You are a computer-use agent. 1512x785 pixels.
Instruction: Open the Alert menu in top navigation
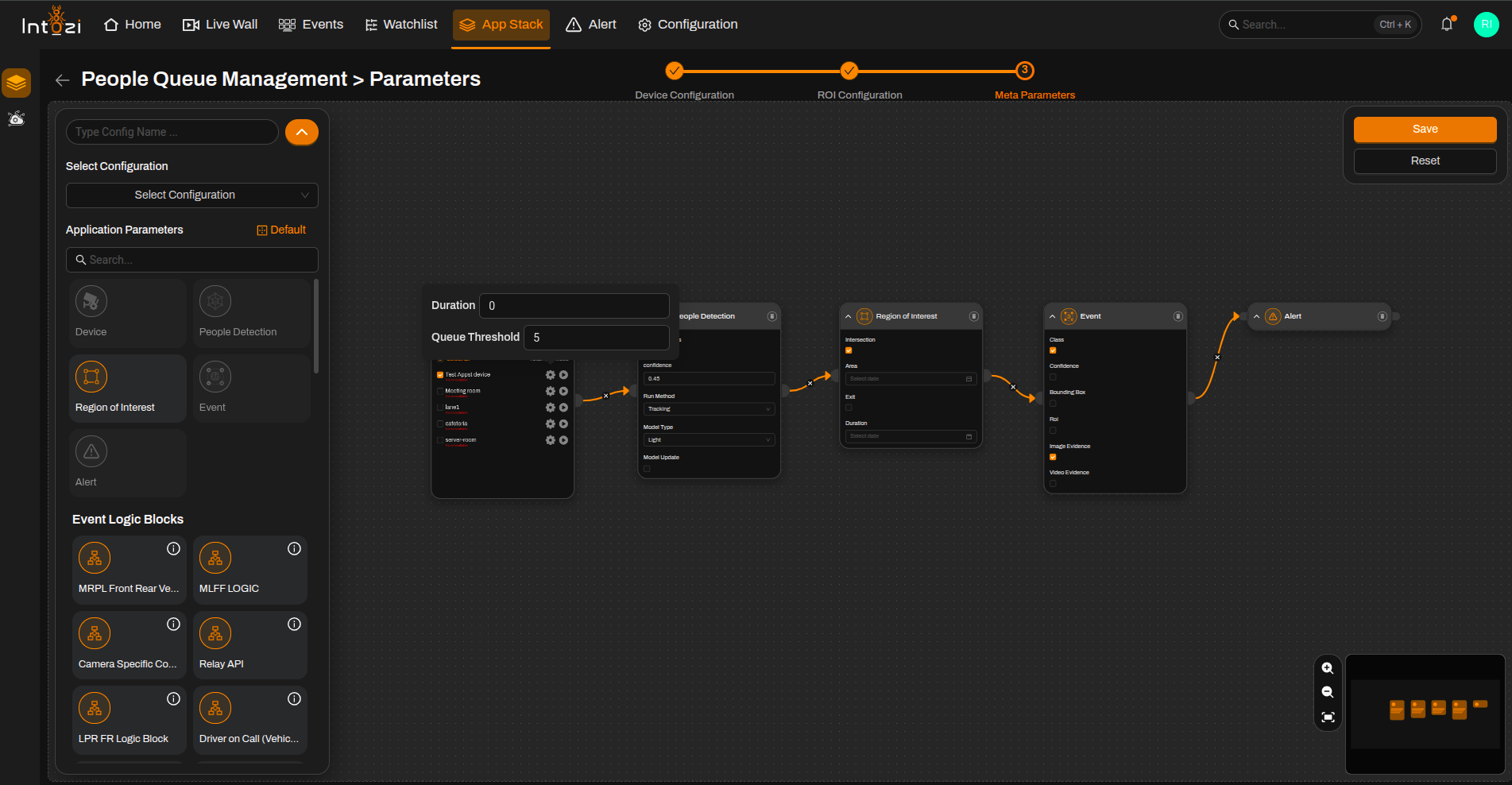pos(591,25)
